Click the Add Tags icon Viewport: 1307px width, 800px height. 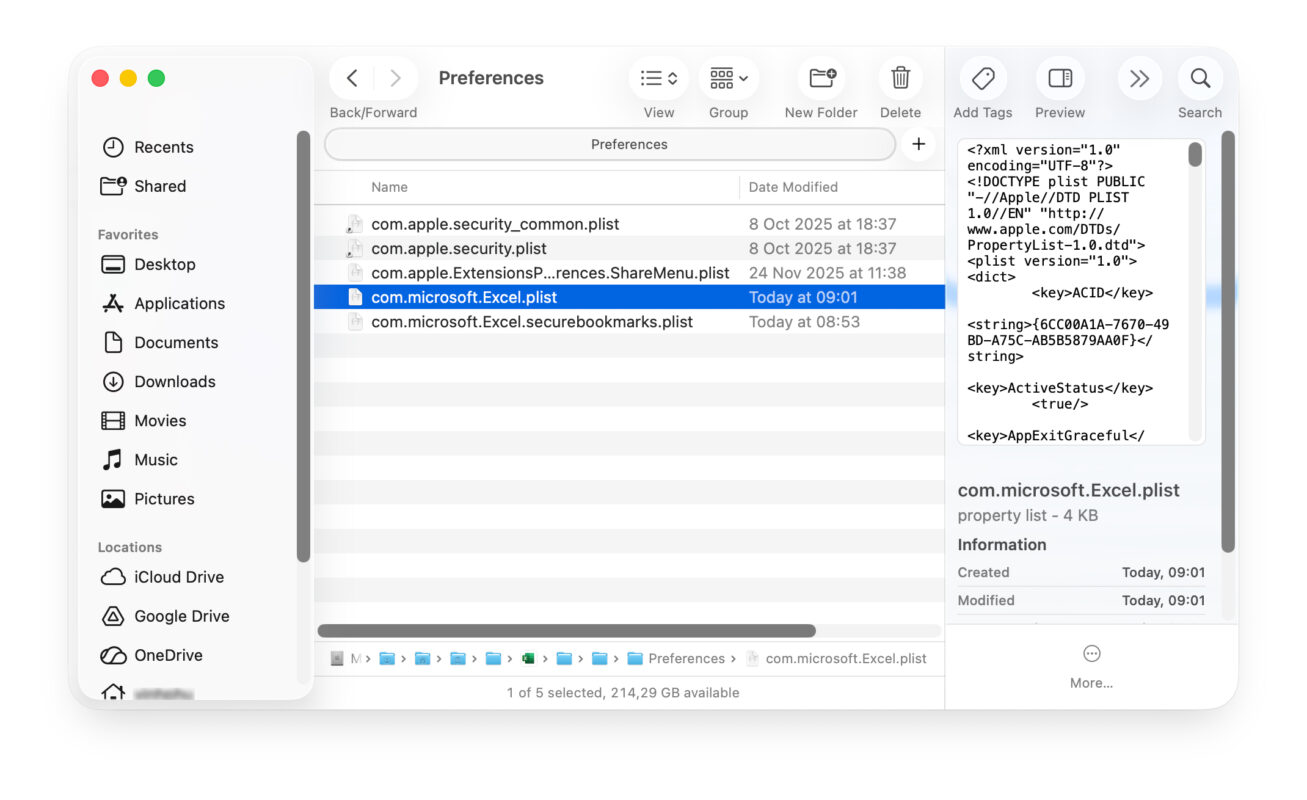[x=983, y=78]
